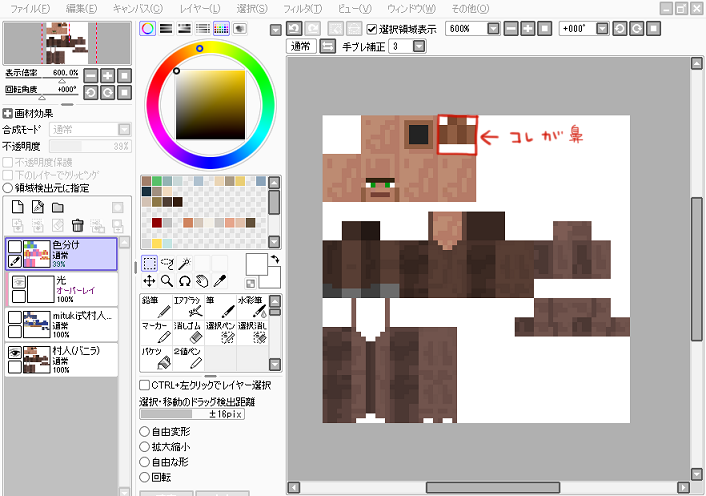706x496 pixels.
Task: Select the magic wand tool
Action: pos(185,263)
